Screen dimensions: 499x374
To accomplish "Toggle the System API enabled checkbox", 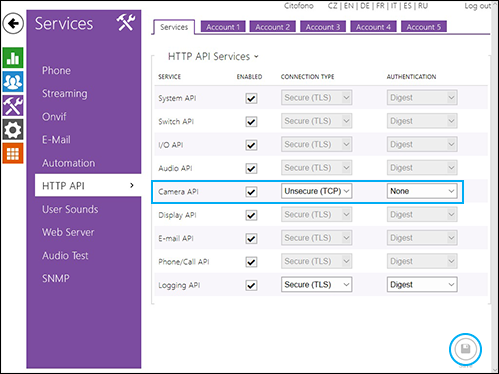I will pos(251,98).
